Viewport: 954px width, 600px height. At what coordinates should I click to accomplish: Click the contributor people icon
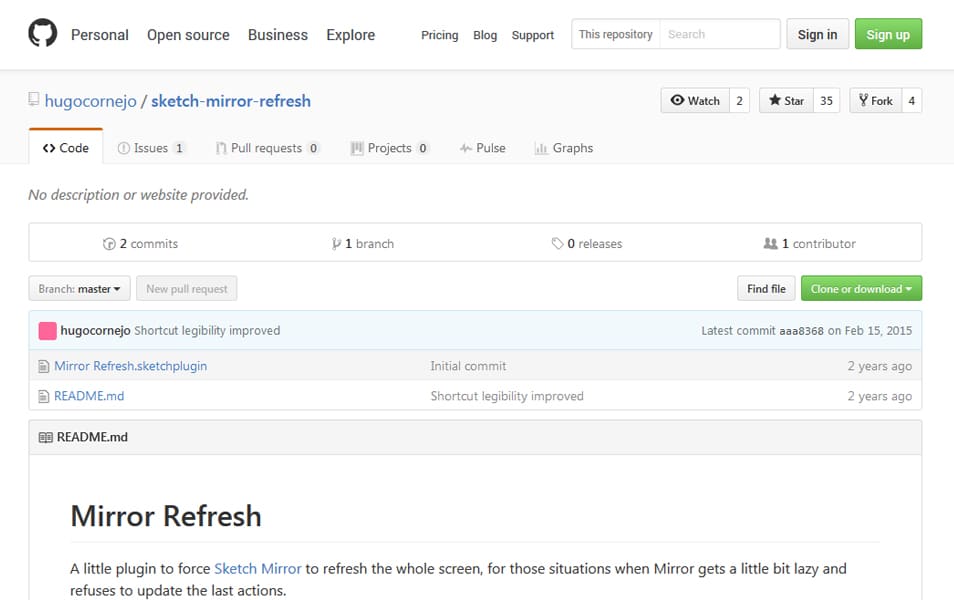point(770,244)
